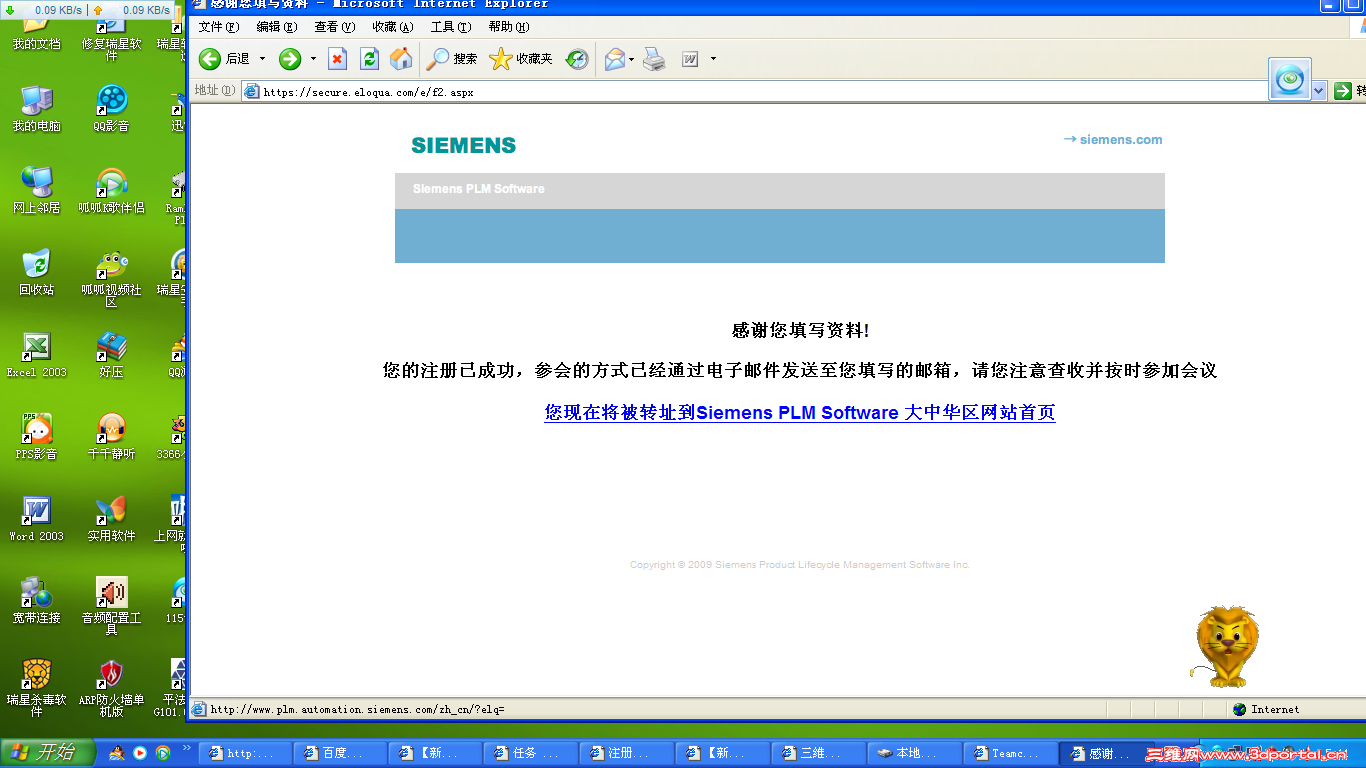This screenshot has height=768, width=1366.
Task: Switch to the 三维 taskbar window
Action: click(x=818, y=753)
